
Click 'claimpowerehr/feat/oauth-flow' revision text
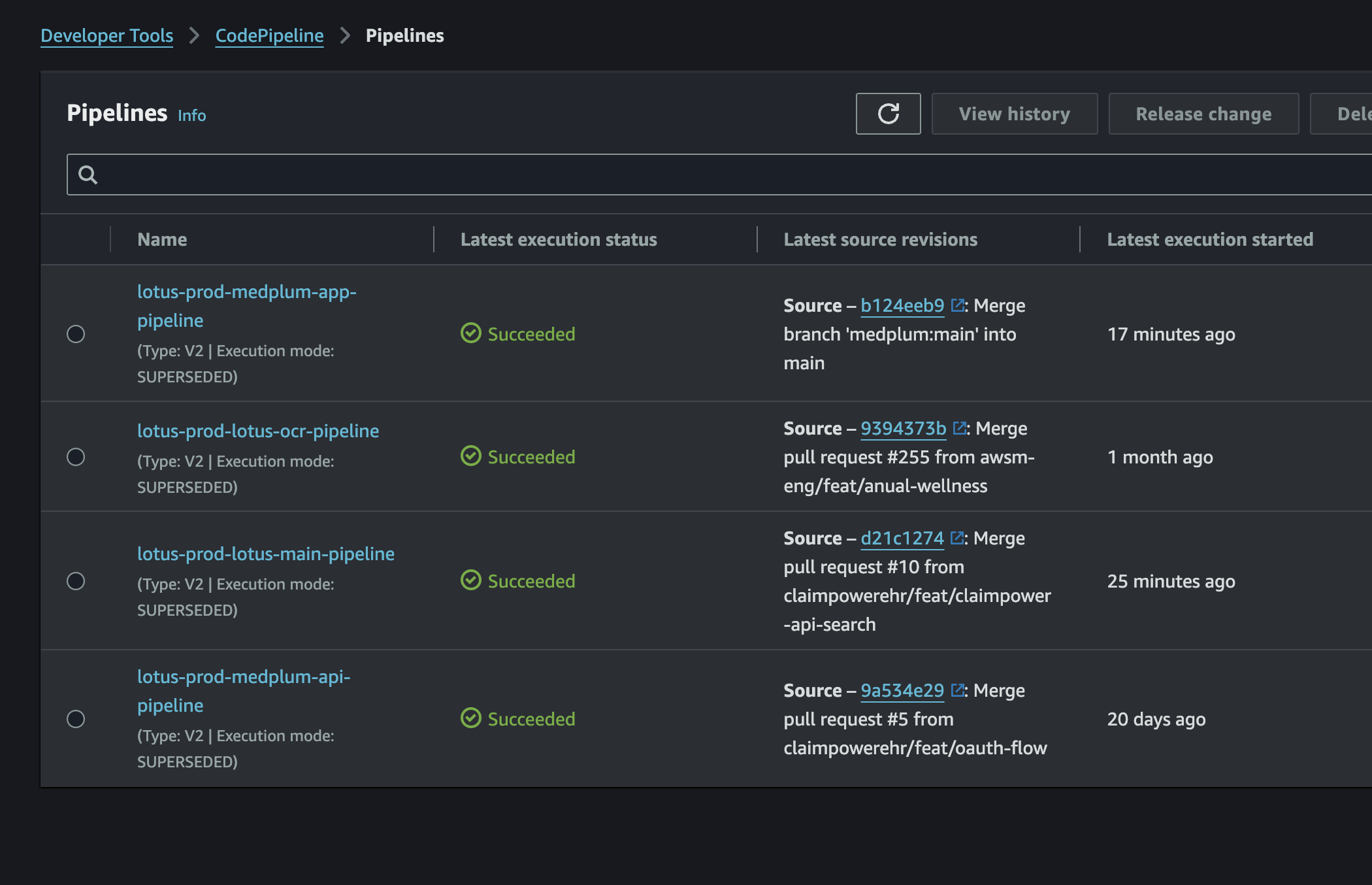point(915,748)
